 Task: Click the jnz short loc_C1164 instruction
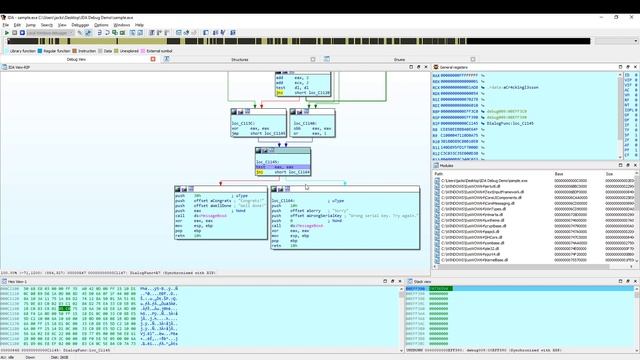tap(282, 172)
